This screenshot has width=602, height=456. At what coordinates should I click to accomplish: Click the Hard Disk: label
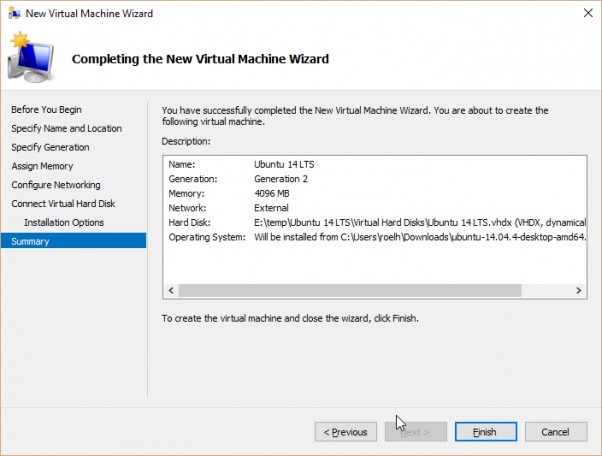pyautogui.click(x=189, y=223)
